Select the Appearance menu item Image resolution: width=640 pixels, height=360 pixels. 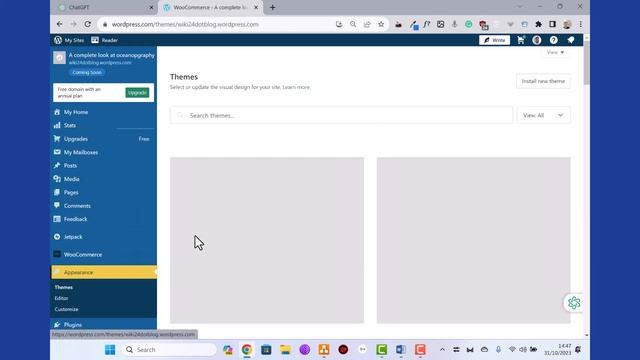[x=104, y=272]
